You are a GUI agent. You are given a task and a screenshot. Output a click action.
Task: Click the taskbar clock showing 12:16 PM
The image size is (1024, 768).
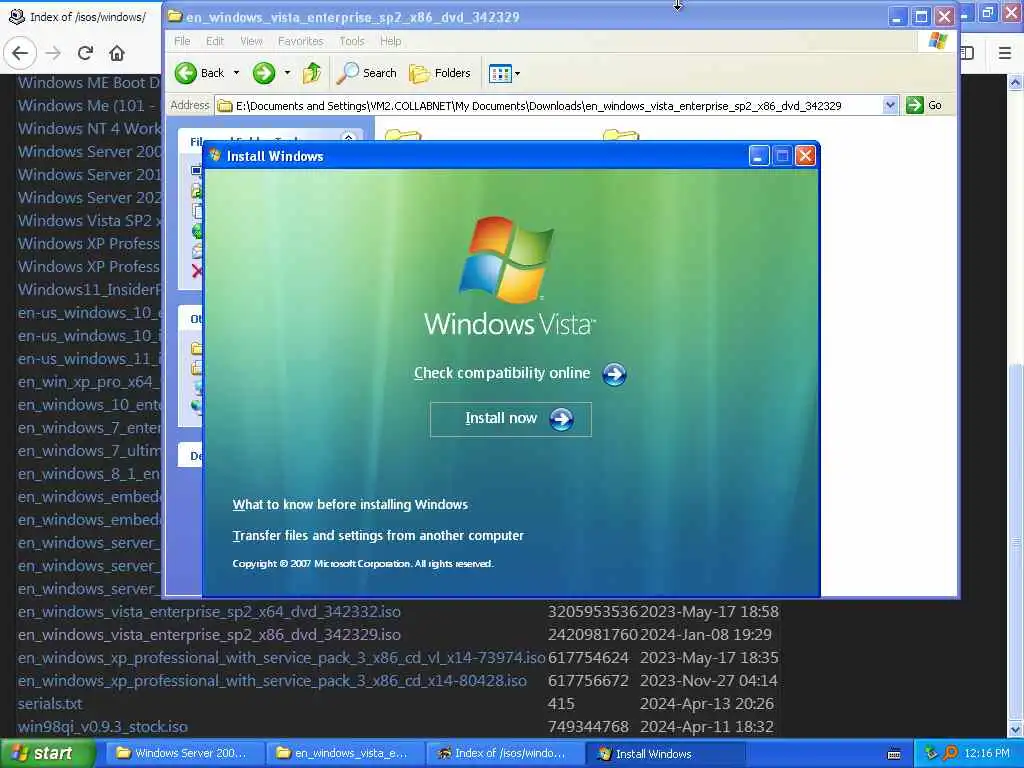[987, 754]
